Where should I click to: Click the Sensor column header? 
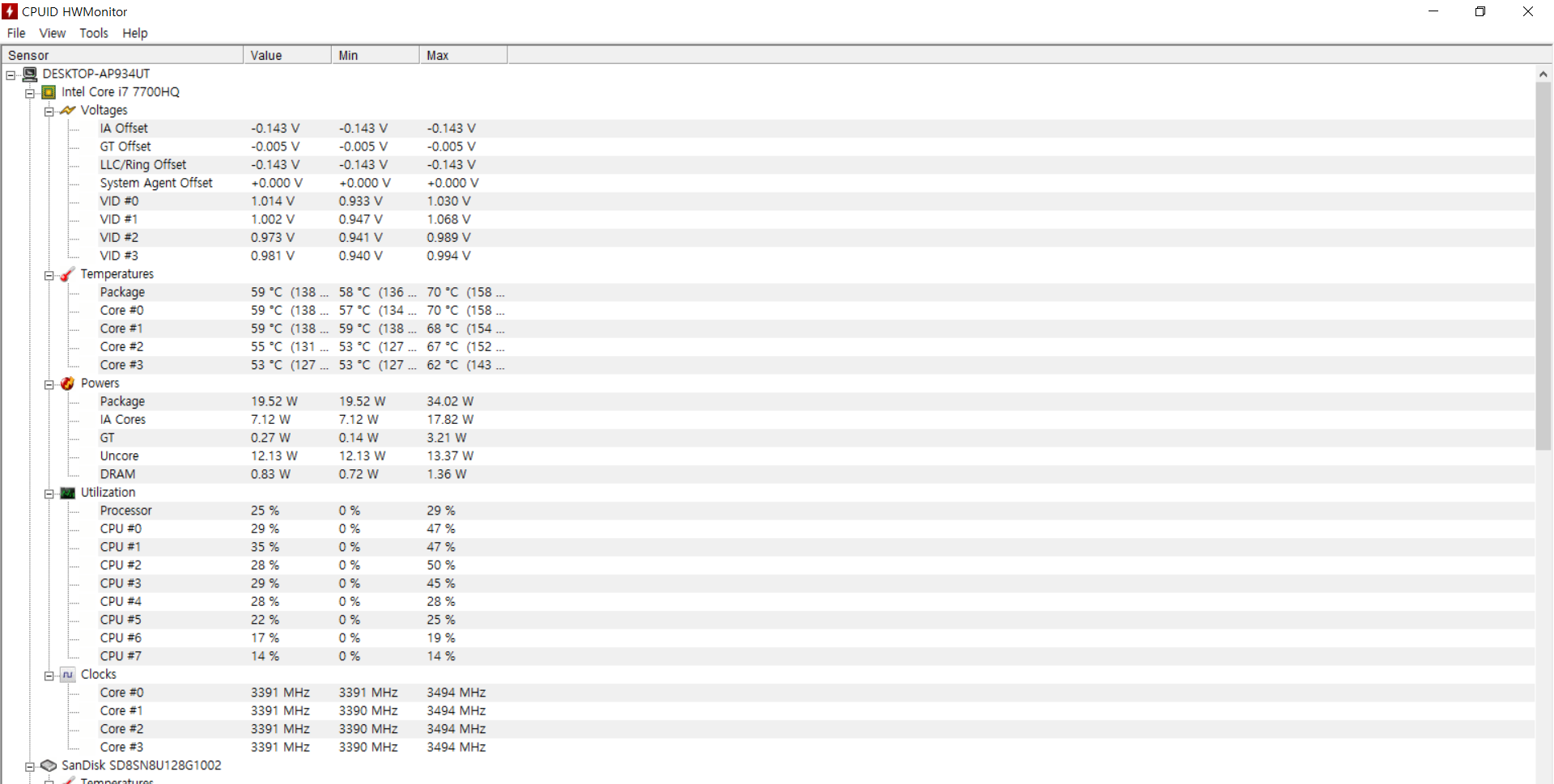click(x=122, y=55)
